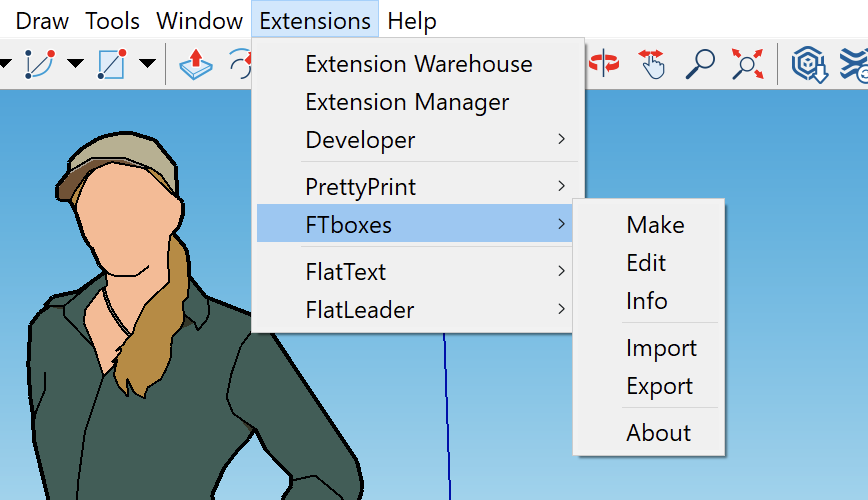Open the Arc tool dropdown arrow
The width and height of the screenshot is (868, 500).
(75, 65)
